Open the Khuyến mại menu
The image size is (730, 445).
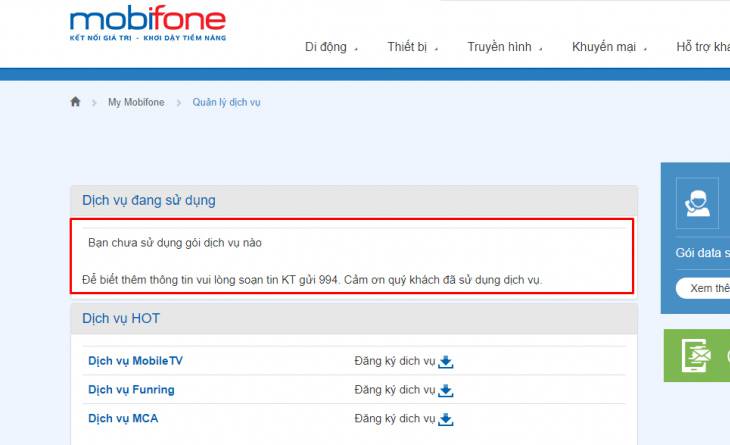609,47
